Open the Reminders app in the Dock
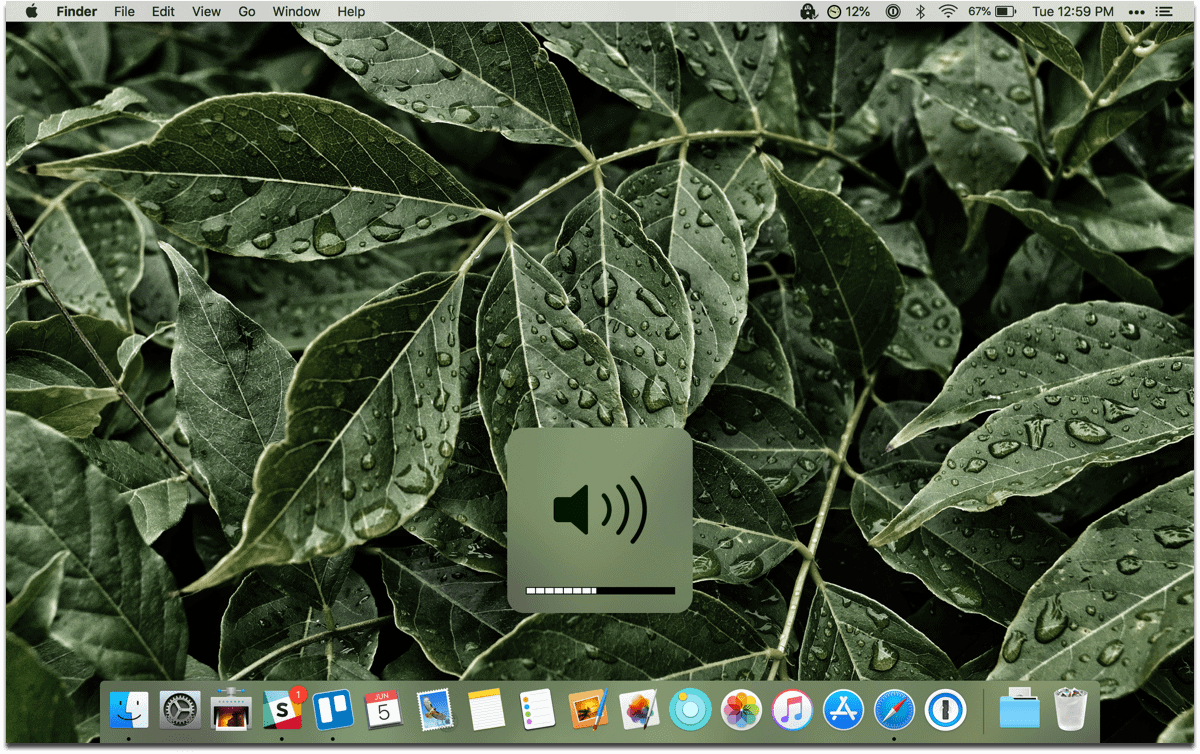 (x=537, y=710)
